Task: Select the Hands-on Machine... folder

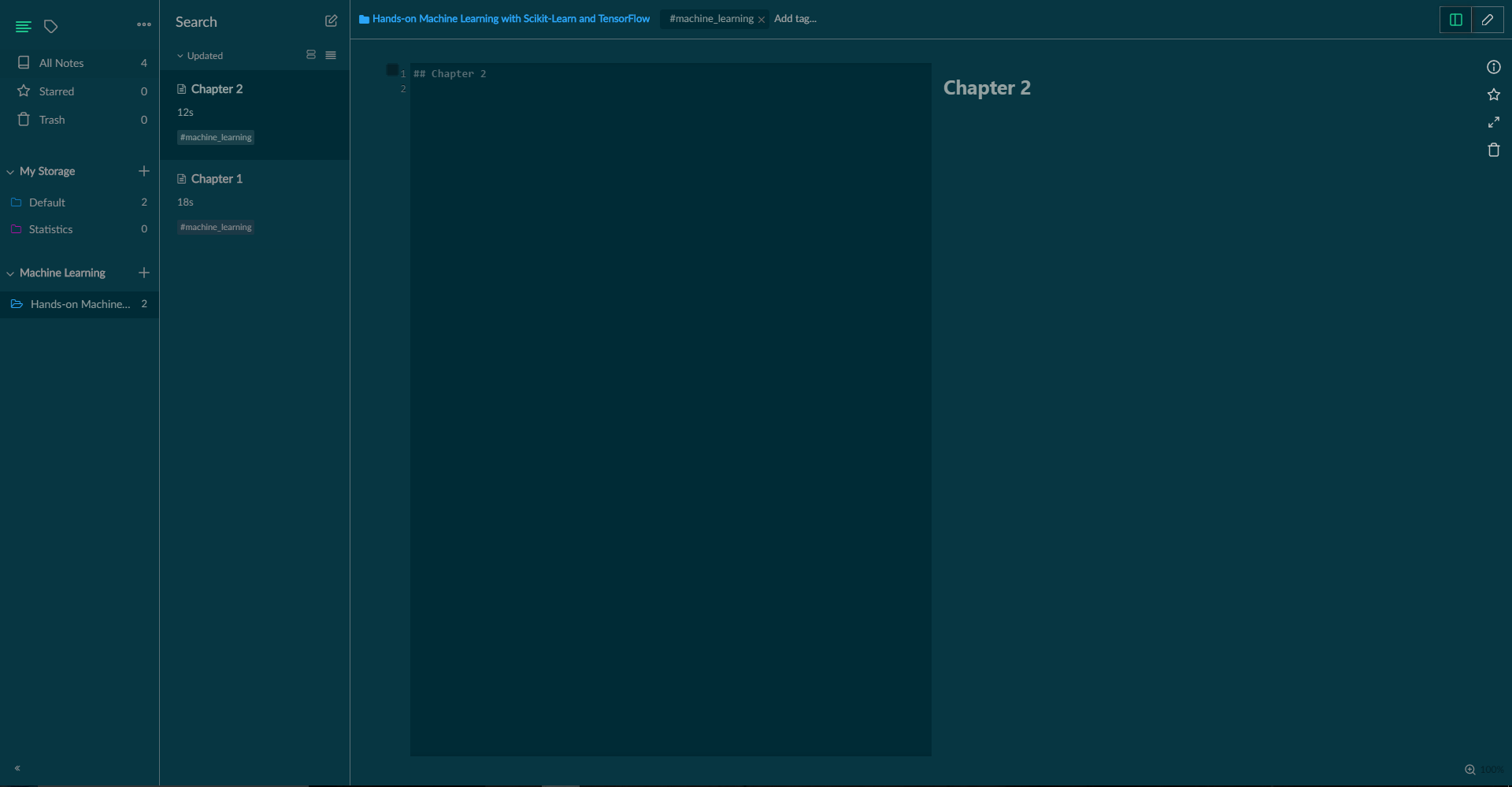Action: tap(80, 304)
